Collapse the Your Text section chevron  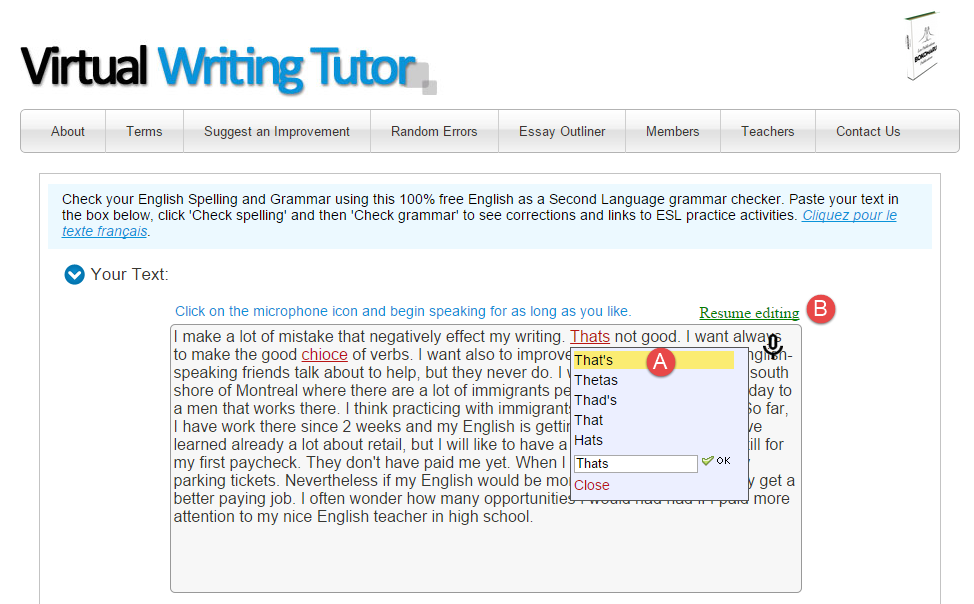coord(75,274)
